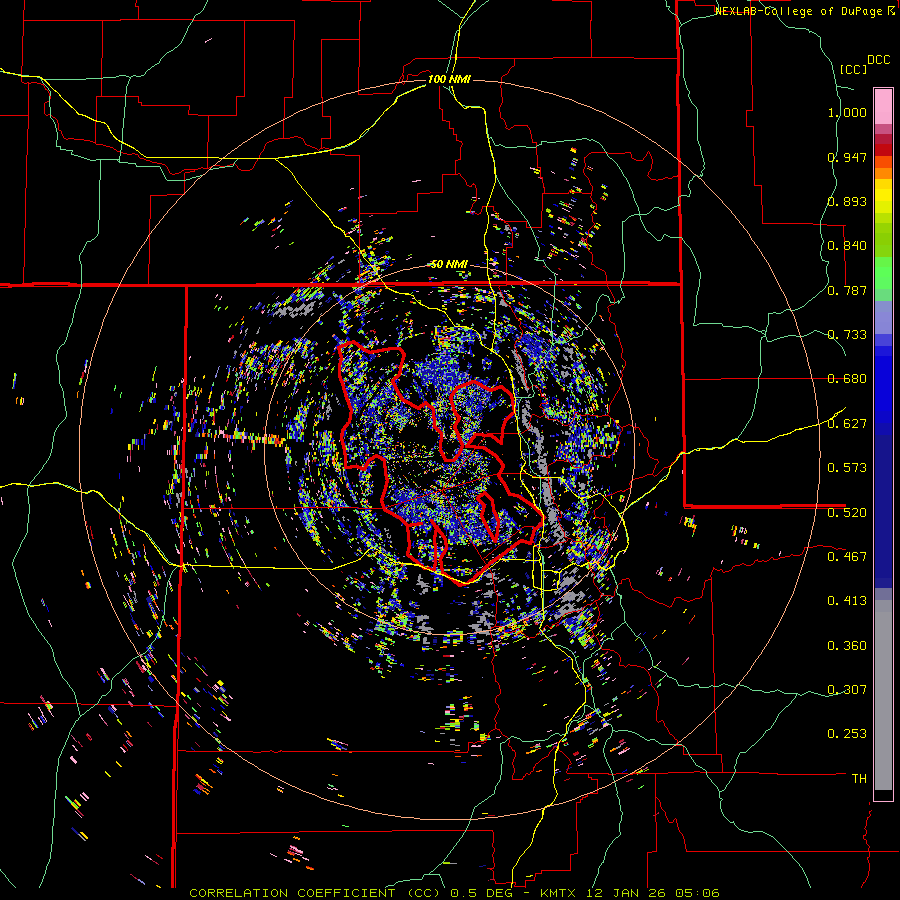Image resolution: width=900 pixels, height=900 pixels.
Task: Select the 0.627 legend value
Action: [847, 424]
